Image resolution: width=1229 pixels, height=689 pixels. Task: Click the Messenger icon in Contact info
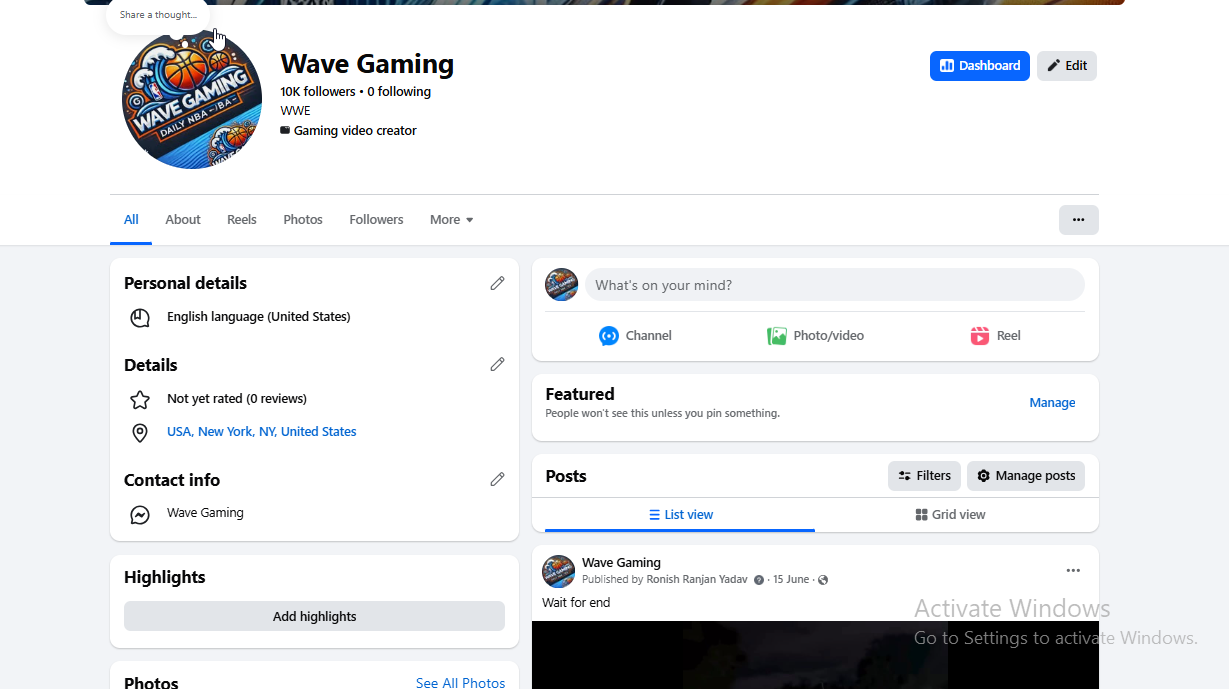coord(140,515)
